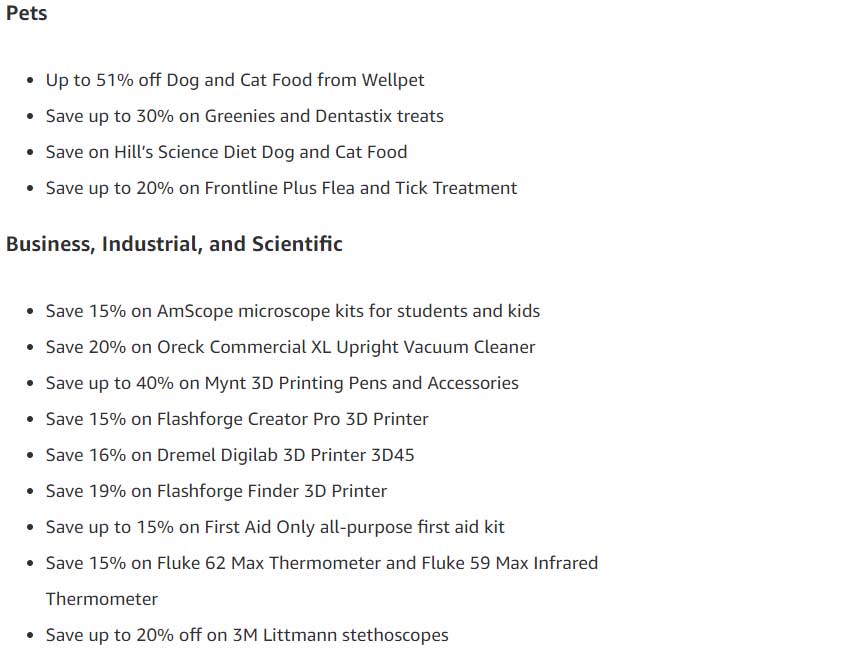Click the bullet before the Wellpet deal
The image size is (851, 656).
[30, 81]
